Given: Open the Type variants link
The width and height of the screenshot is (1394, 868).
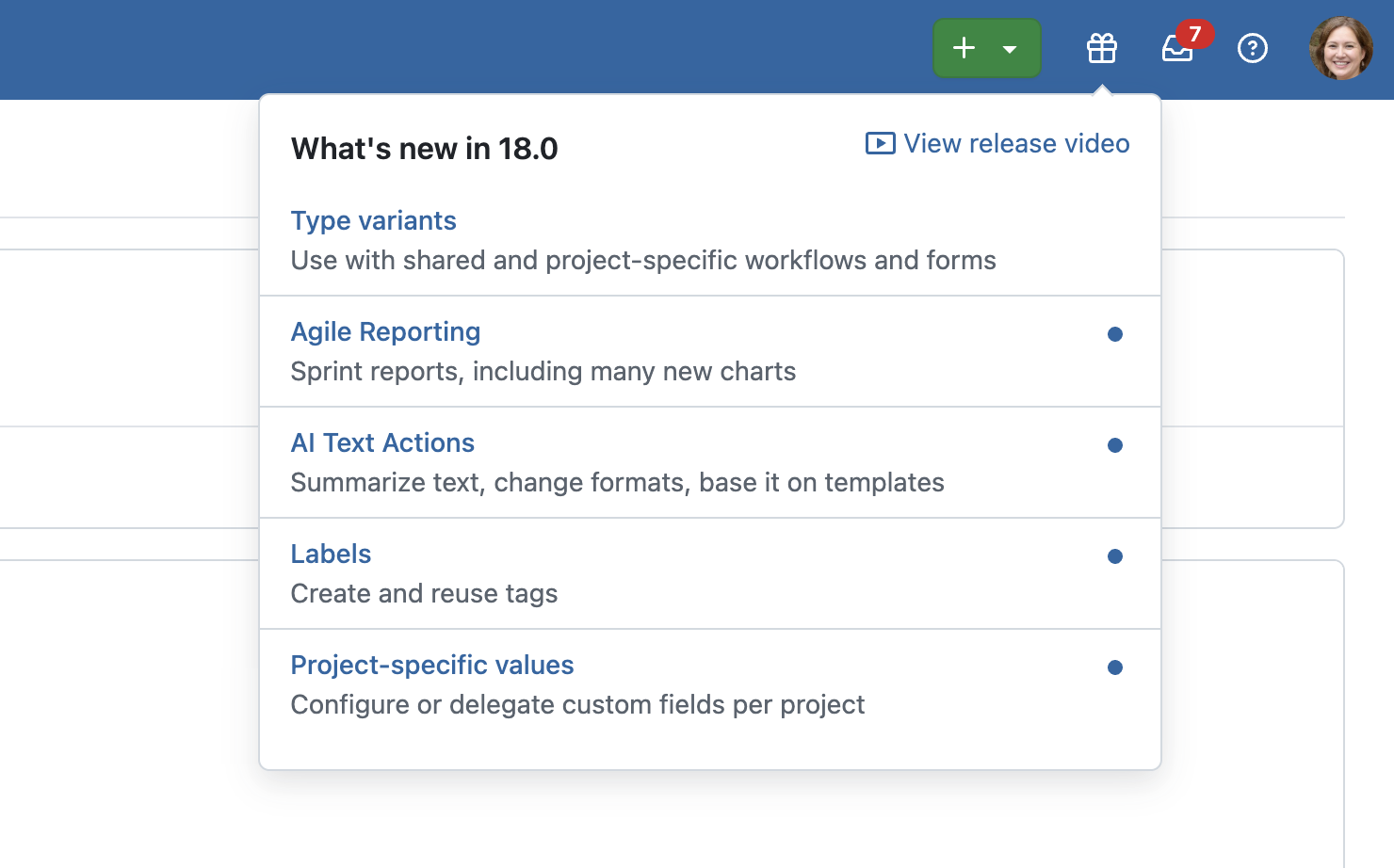Looking at the screenshot, I should tap(373, 220).
